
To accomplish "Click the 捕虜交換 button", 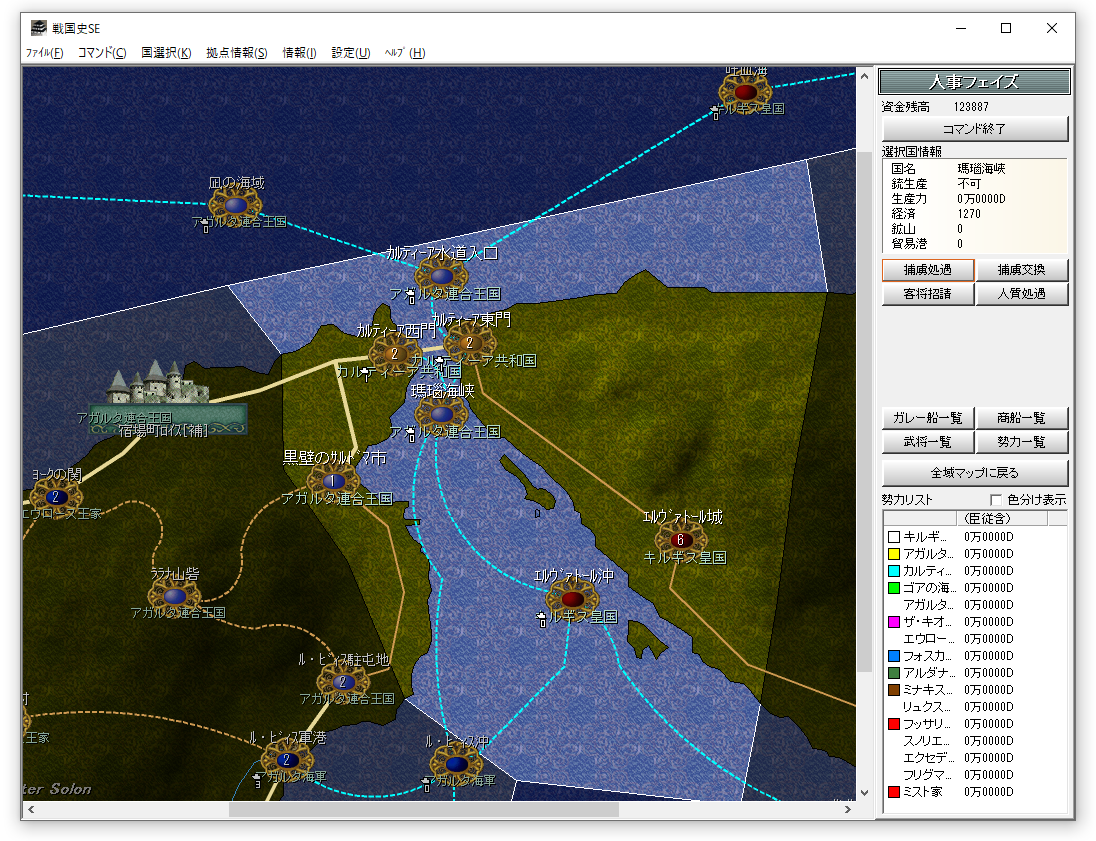I will pos(1021,270).
